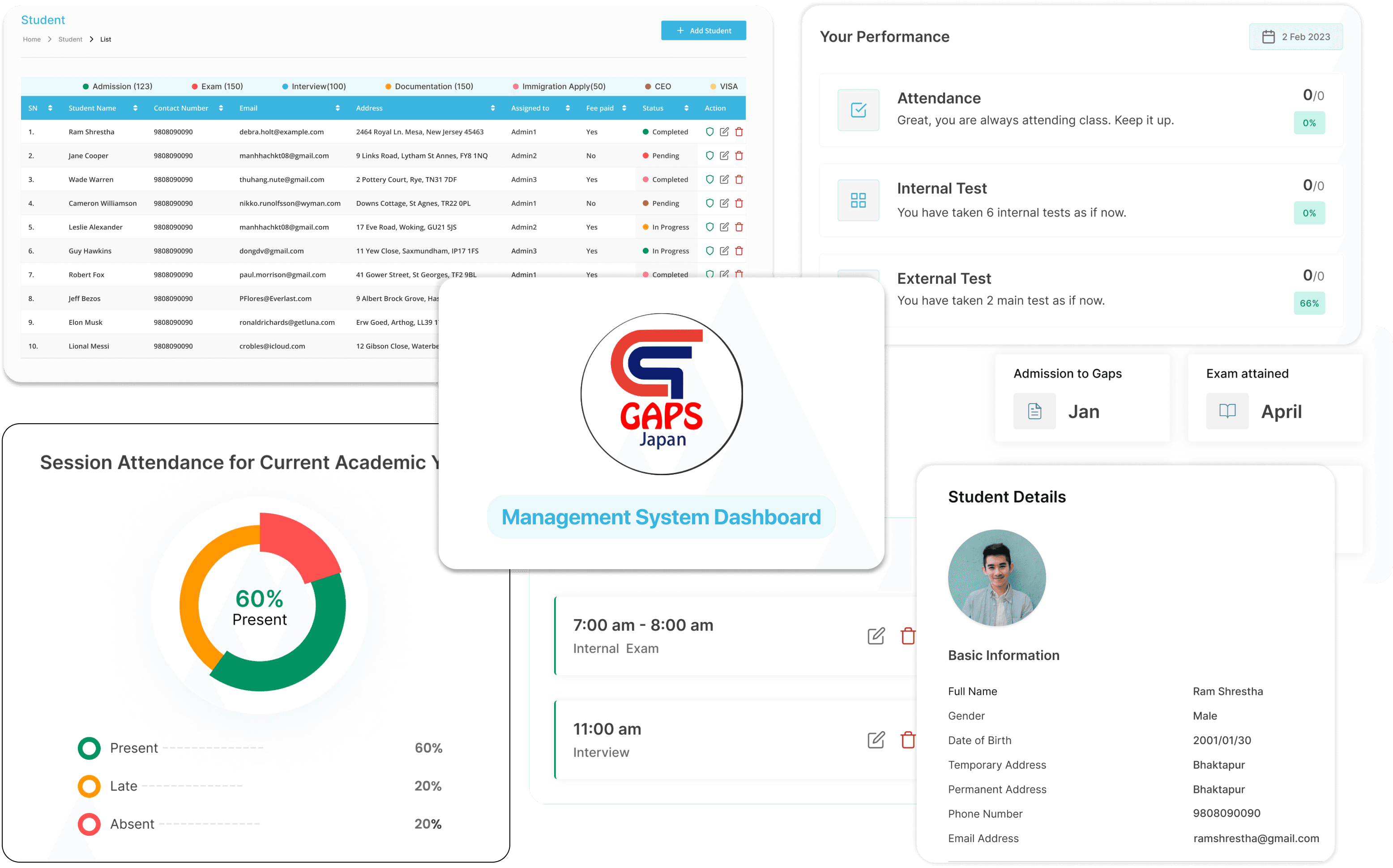Click the Attendance checkmark icon
Screen dimensions: 1393x868
(x=859, y=110)
